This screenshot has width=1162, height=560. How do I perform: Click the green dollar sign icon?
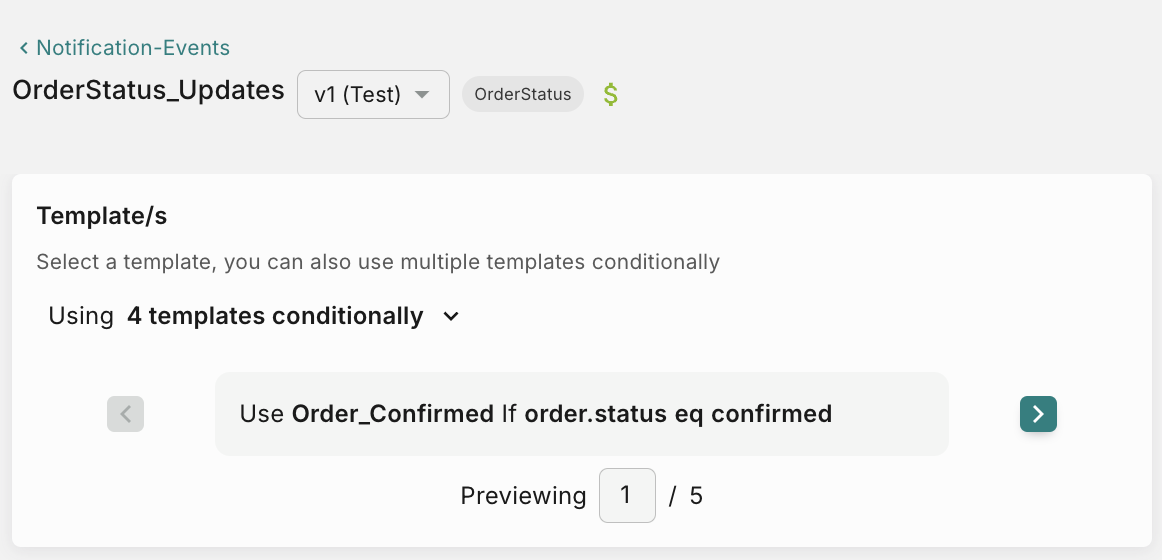pos(610,95)
